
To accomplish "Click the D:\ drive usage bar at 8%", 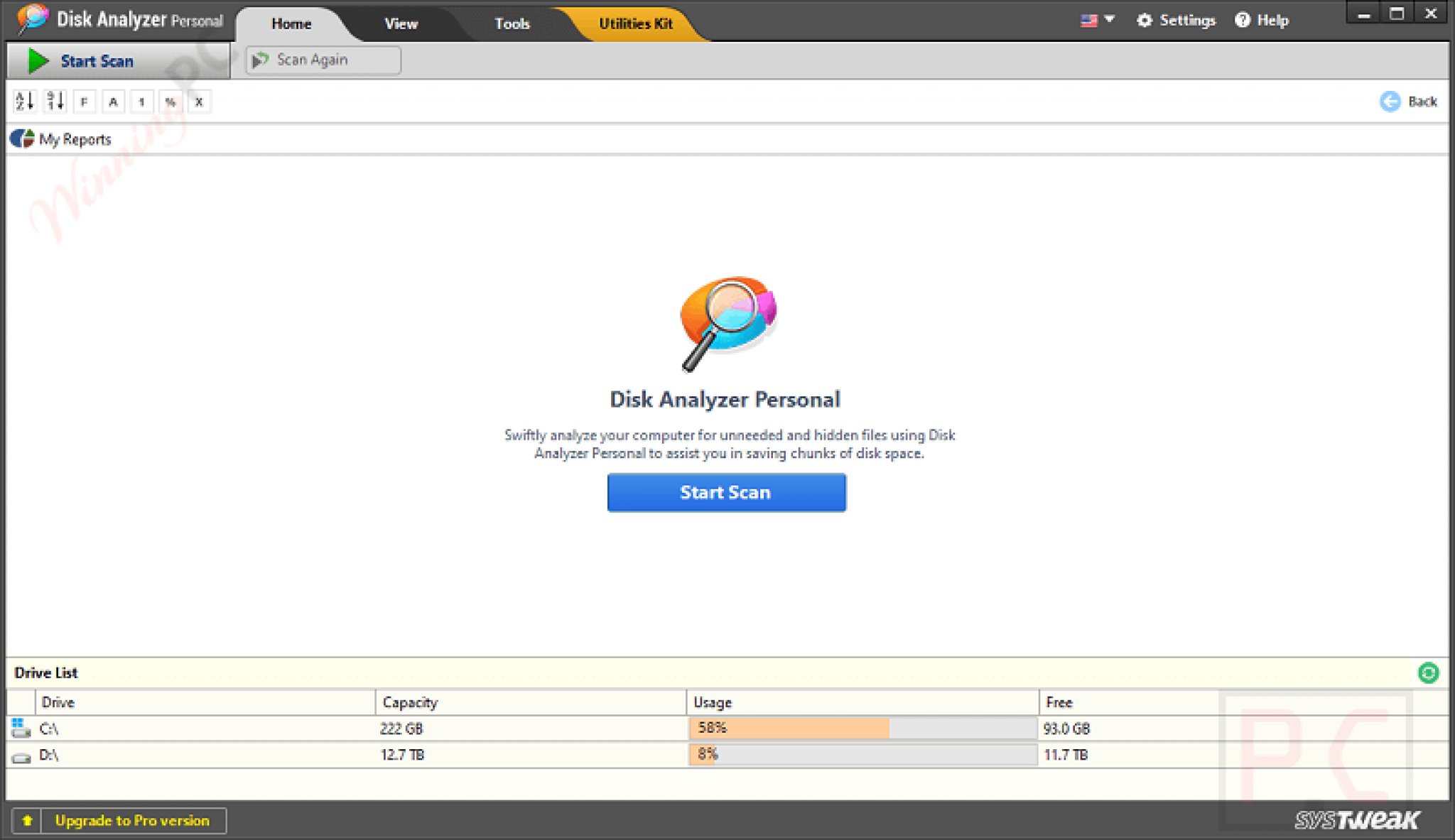I will click(862, 754).
